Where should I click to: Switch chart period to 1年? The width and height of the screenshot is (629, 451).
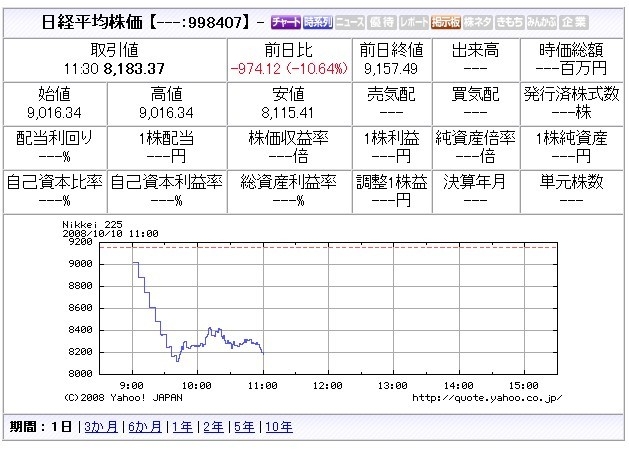(x=183, y=427)
